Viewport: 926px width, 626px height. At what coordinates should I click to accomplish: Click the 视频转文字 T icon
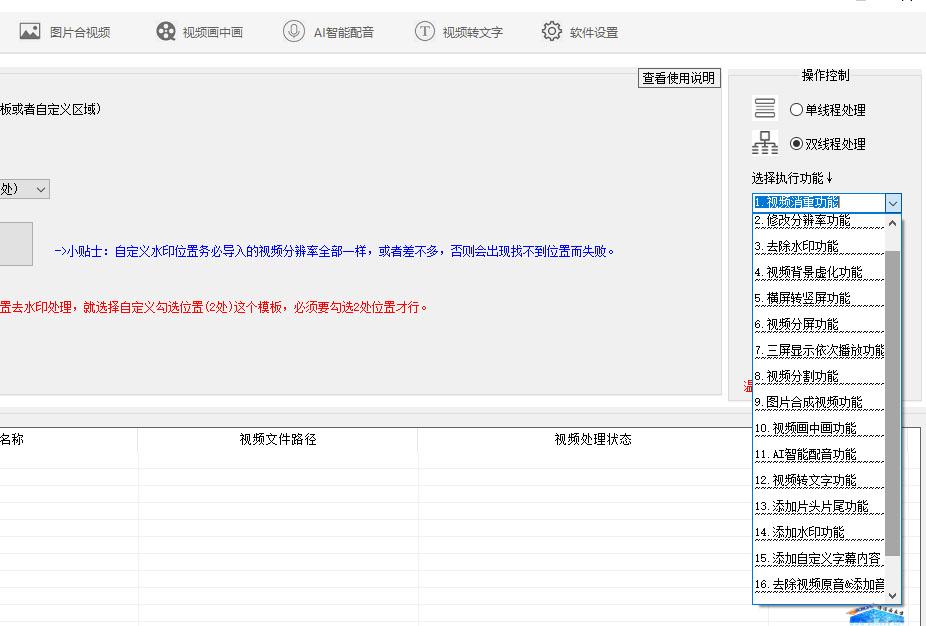tap(425, 31)
